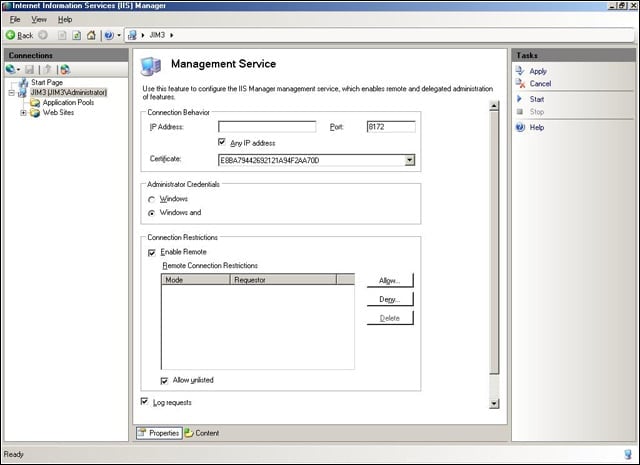Switch to the Properties tab
This screenshot has height=465, width=640.
coord(159,433)
